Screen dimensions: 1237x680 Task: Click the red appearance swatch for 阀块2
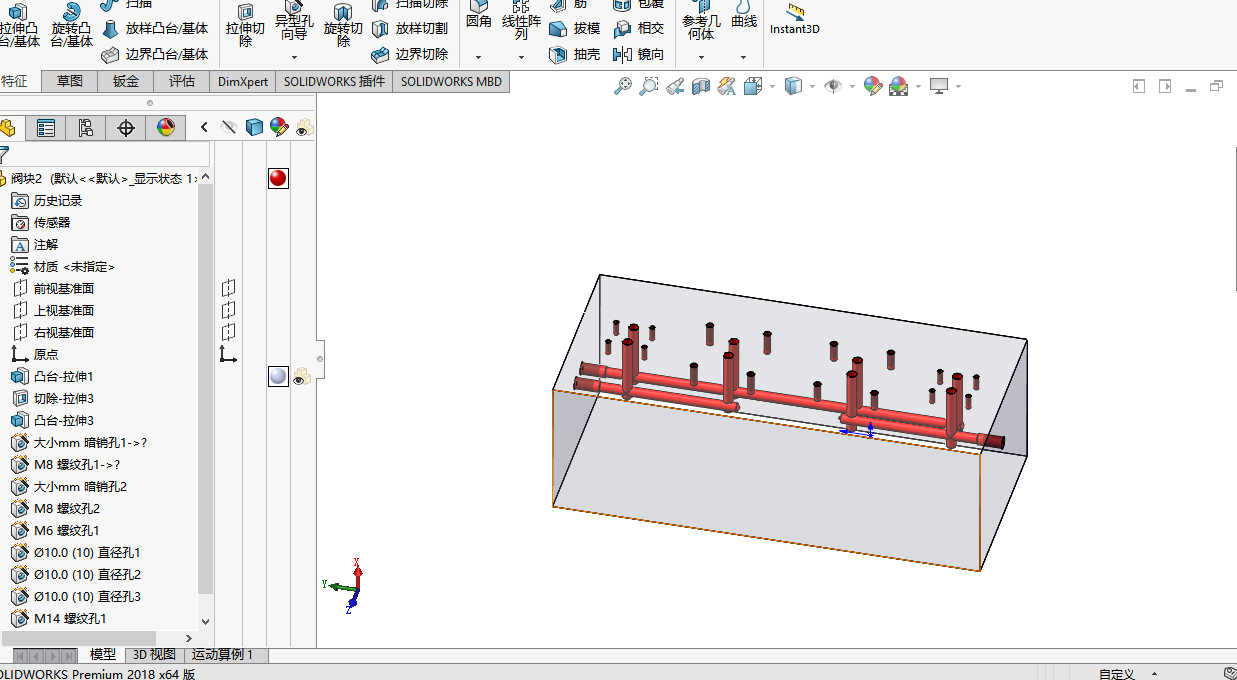(x=278, y=178)
